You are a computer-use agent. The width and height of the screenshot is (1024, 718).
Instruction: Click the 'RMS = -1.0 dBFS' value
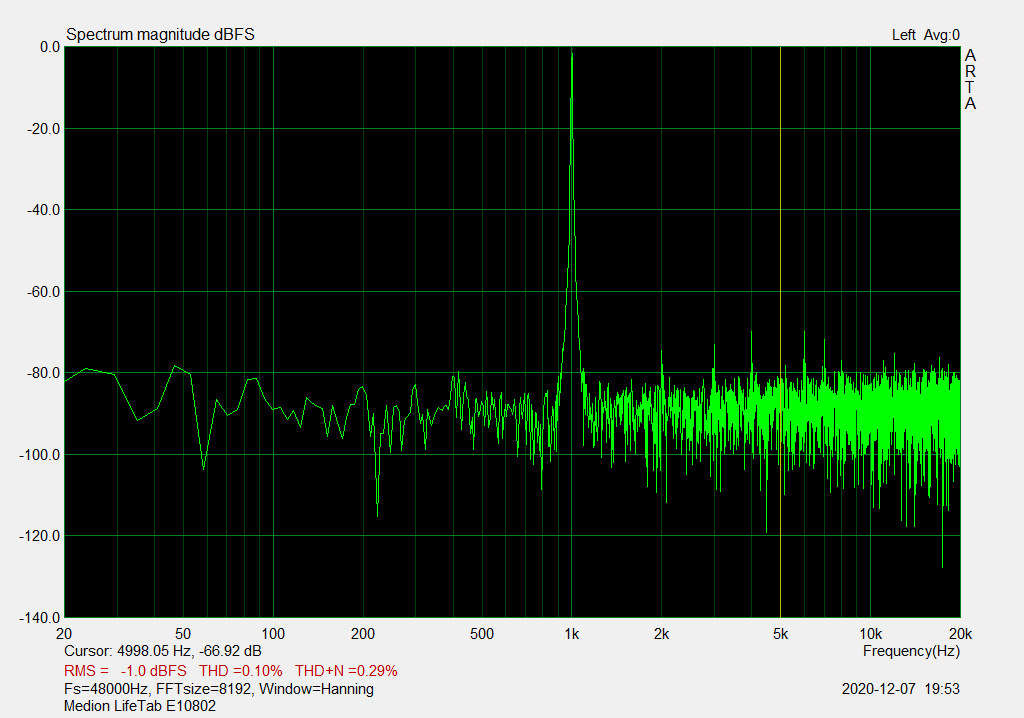(x=125, y=671)
